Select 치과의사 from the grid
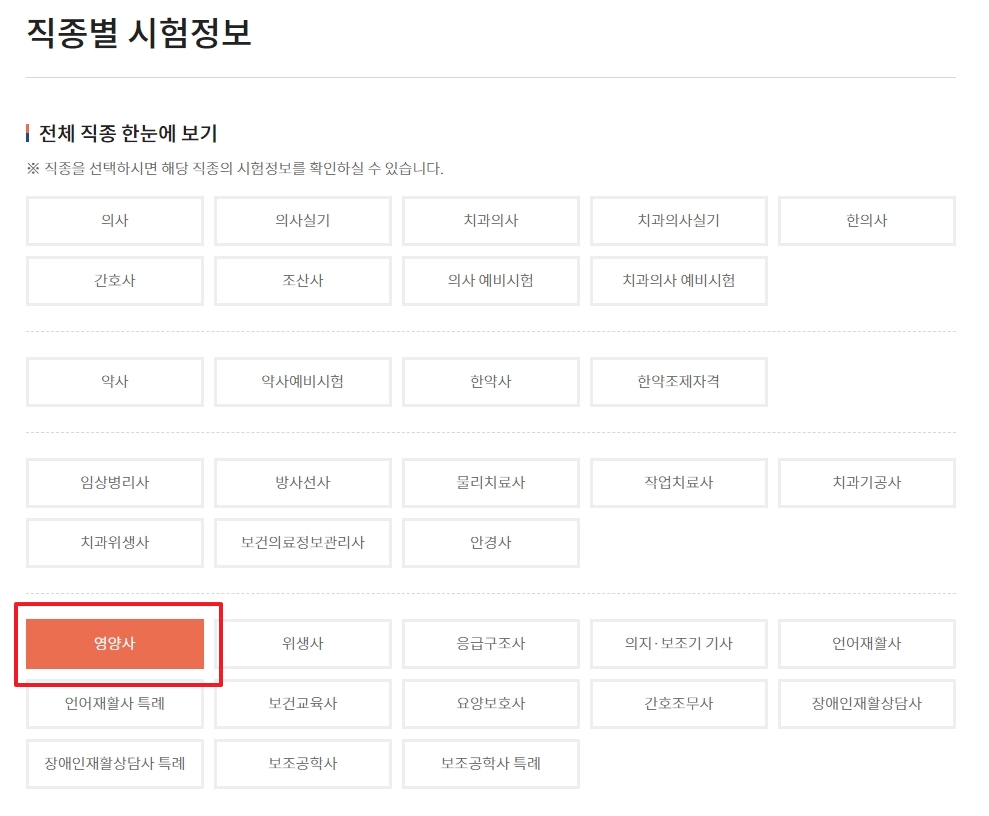Screen dimensions: 989x816 pos(490,221)
